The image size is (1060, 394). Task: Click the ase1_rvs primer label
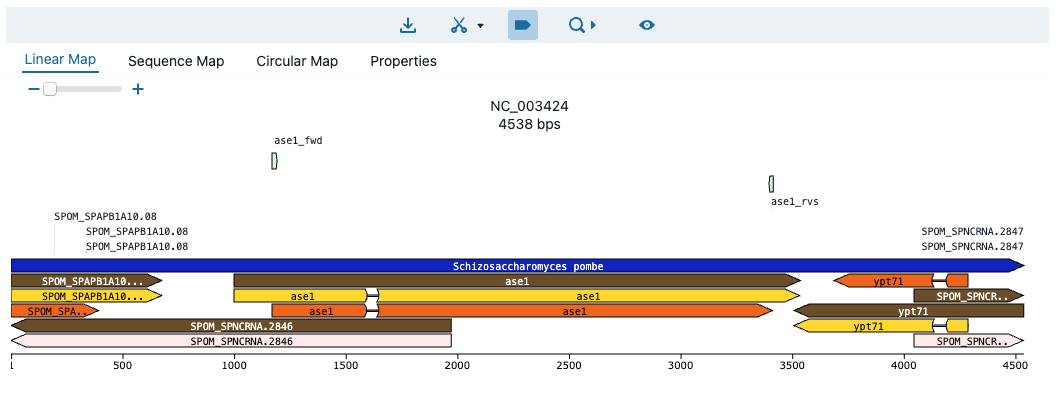(795, 201)
